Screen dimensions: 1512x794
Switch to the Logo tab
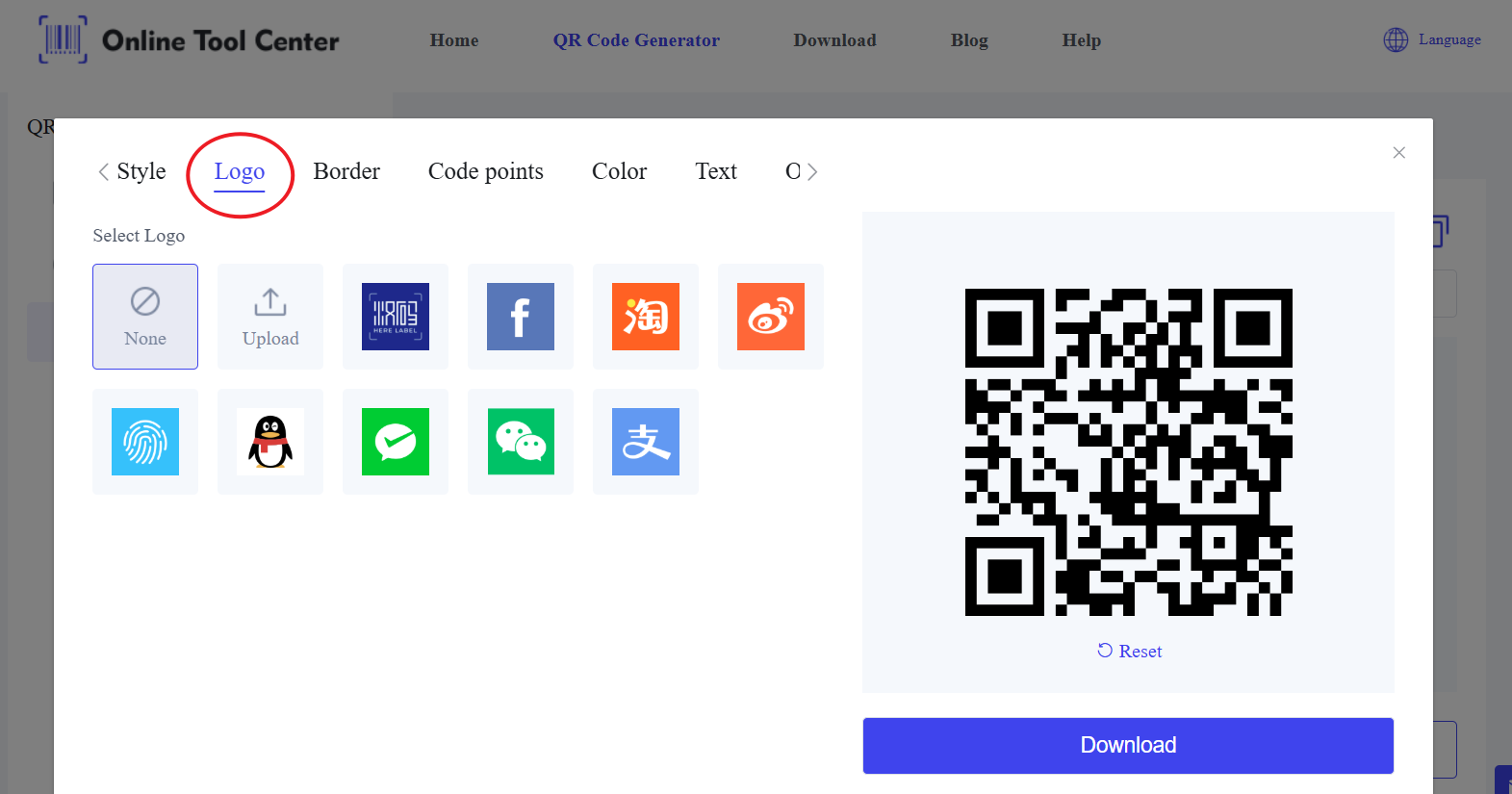(240, 171)
